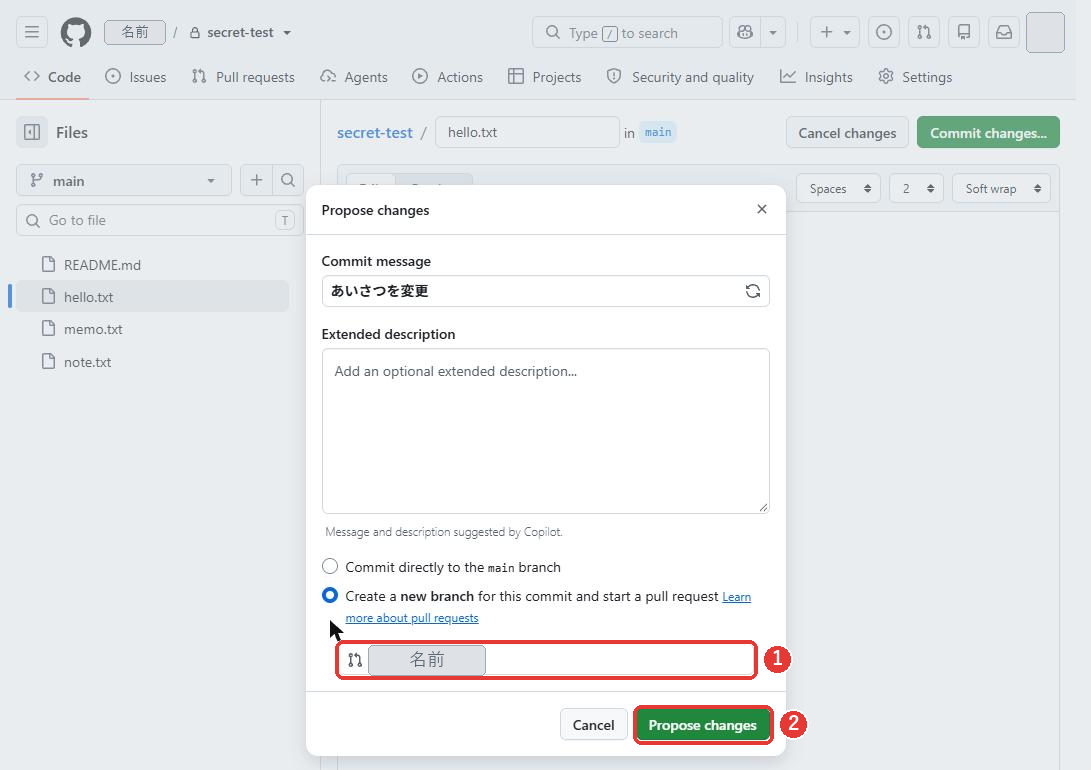Click the search bar in header
Viewport: 1091px width, 770px height.
[627, 33]
